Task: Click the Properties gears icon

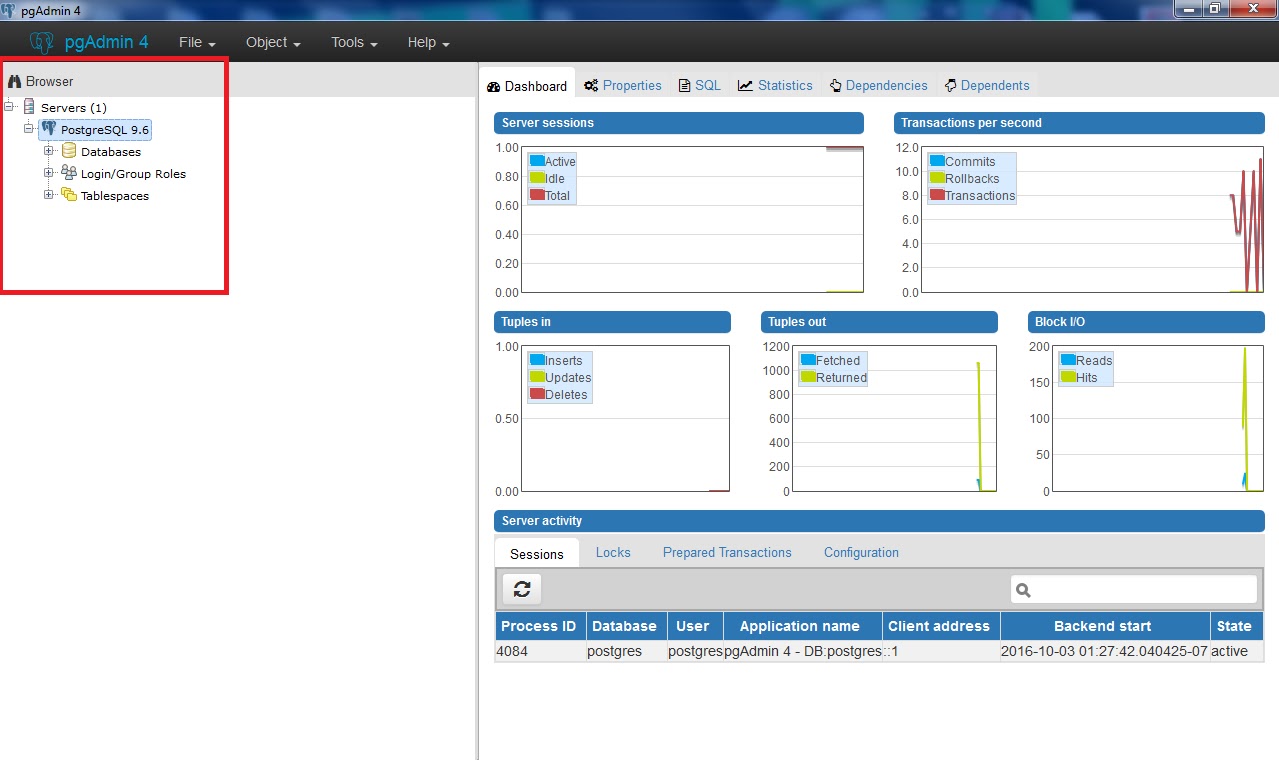Action: pyautogui.click(x=591, y=86)
